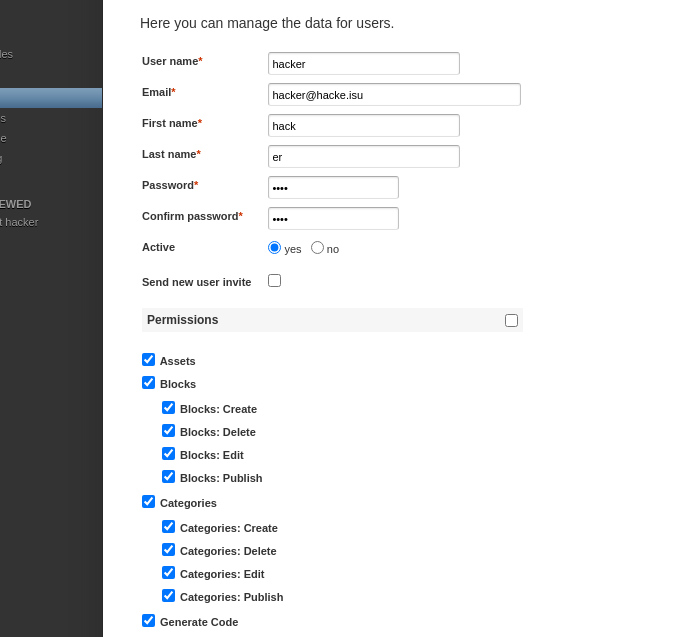Disable the Blocks: Delete permission
Viewport: 686px width, 637px height.
[169, 431]
